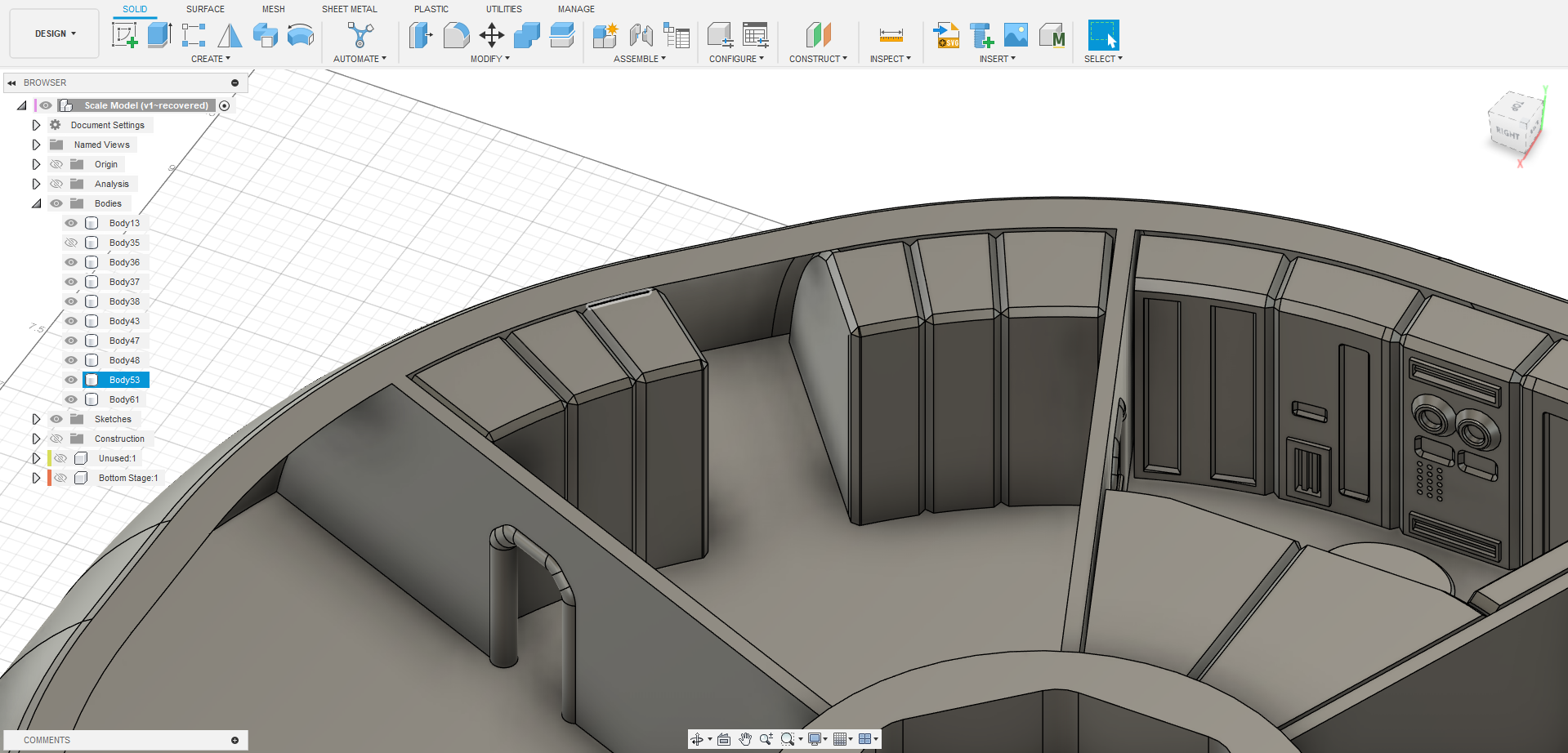The image size is (1568, 753).
Task: Click the ViewCube Right face
Action: (1507, 133)
